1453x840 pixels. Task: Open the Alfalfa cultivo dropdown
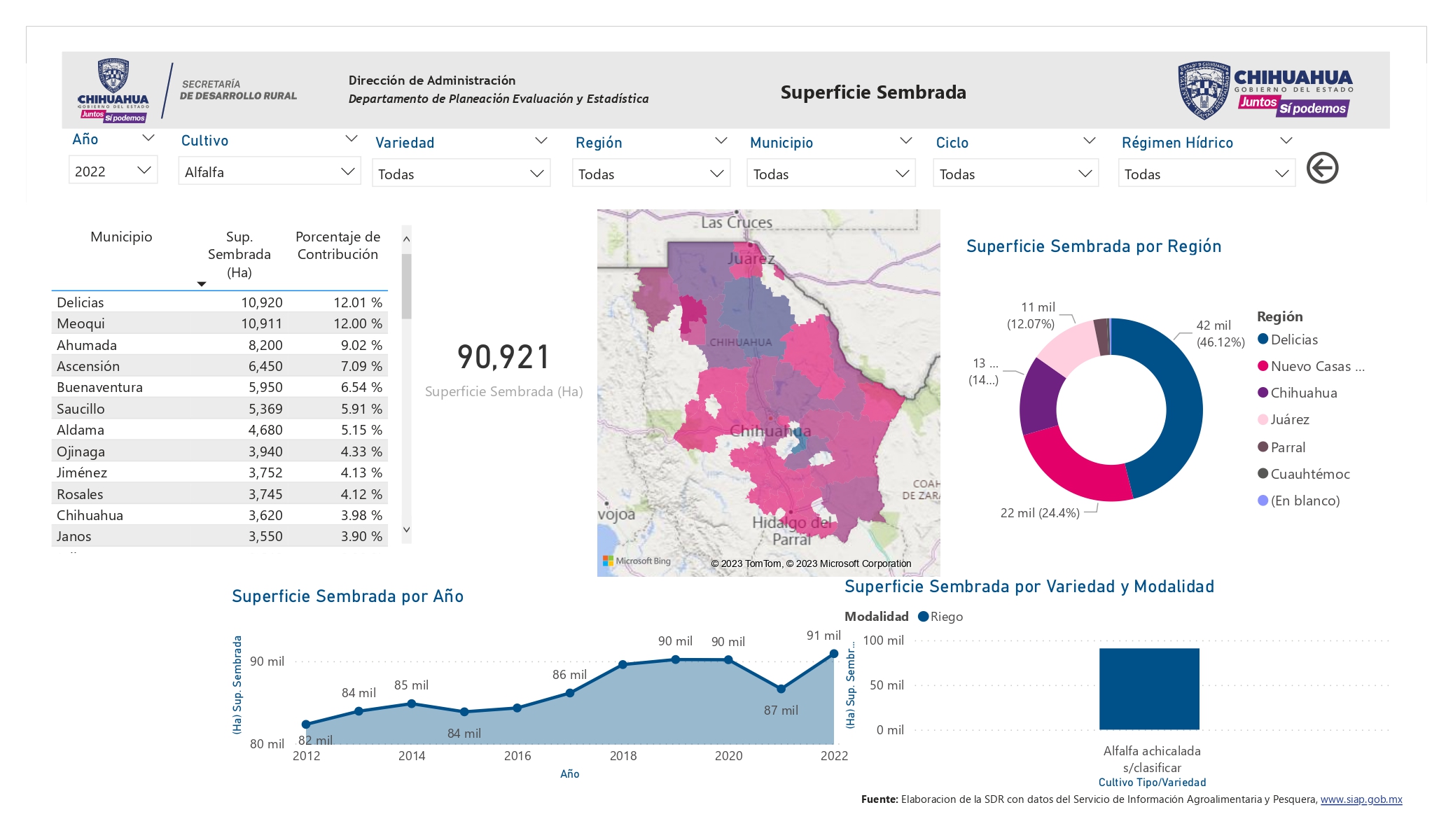click(x=270, y=171)
